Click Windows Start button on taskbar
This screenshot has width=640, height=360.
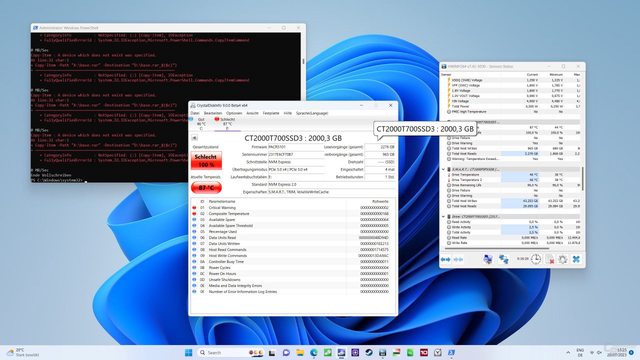(189, 352)
